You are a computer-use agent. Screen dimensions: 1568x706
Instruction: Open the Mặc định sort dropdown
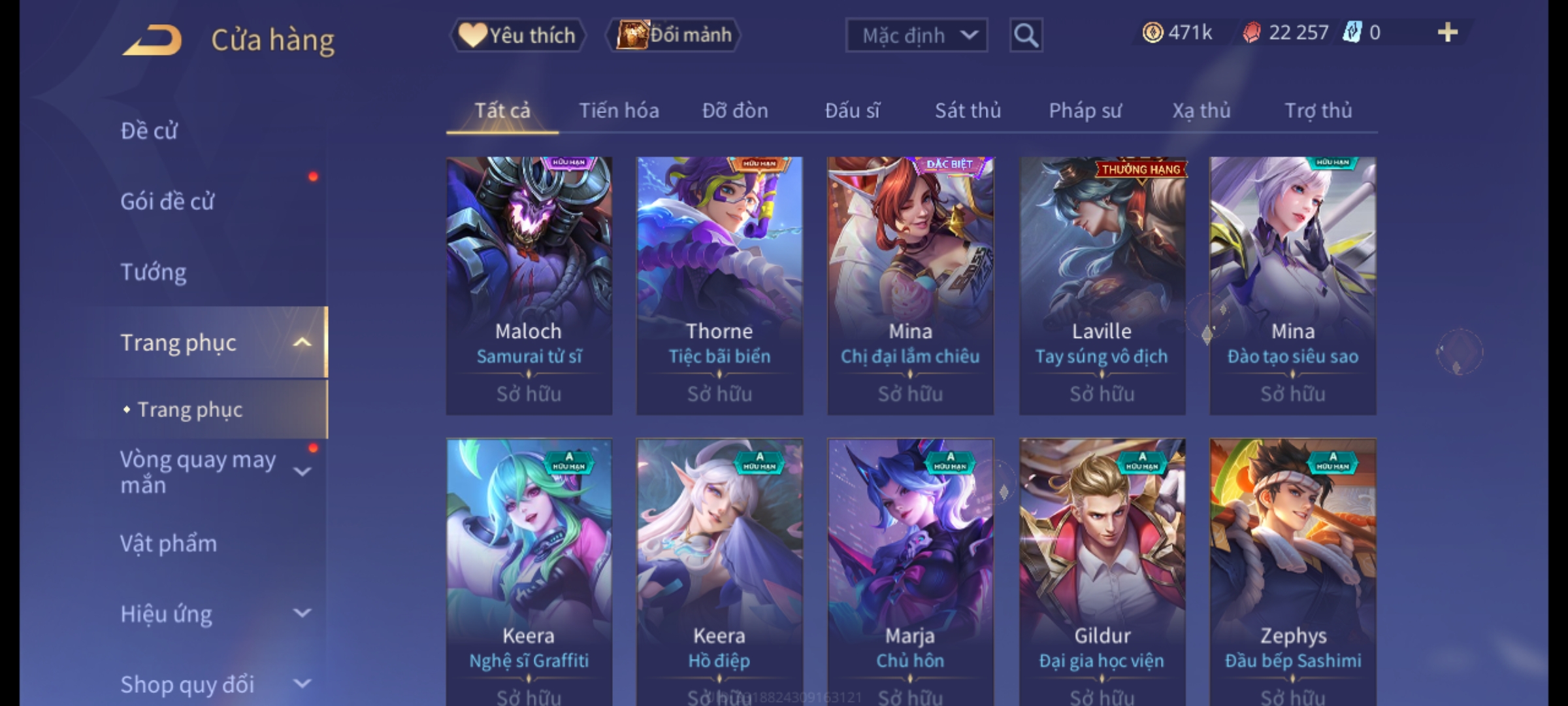(917, 35)
